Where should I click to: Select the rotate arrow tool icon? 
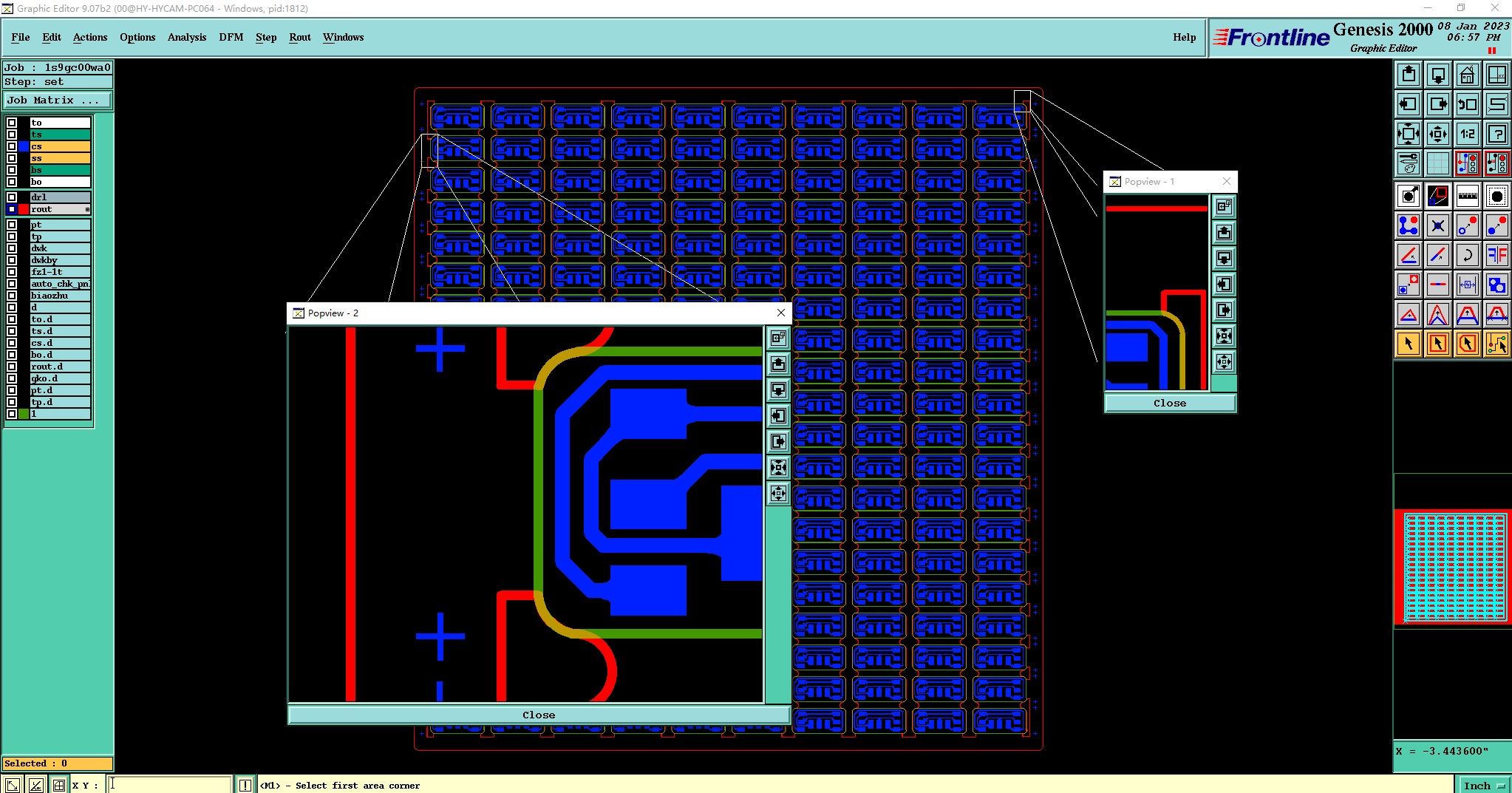(1468, 255)
